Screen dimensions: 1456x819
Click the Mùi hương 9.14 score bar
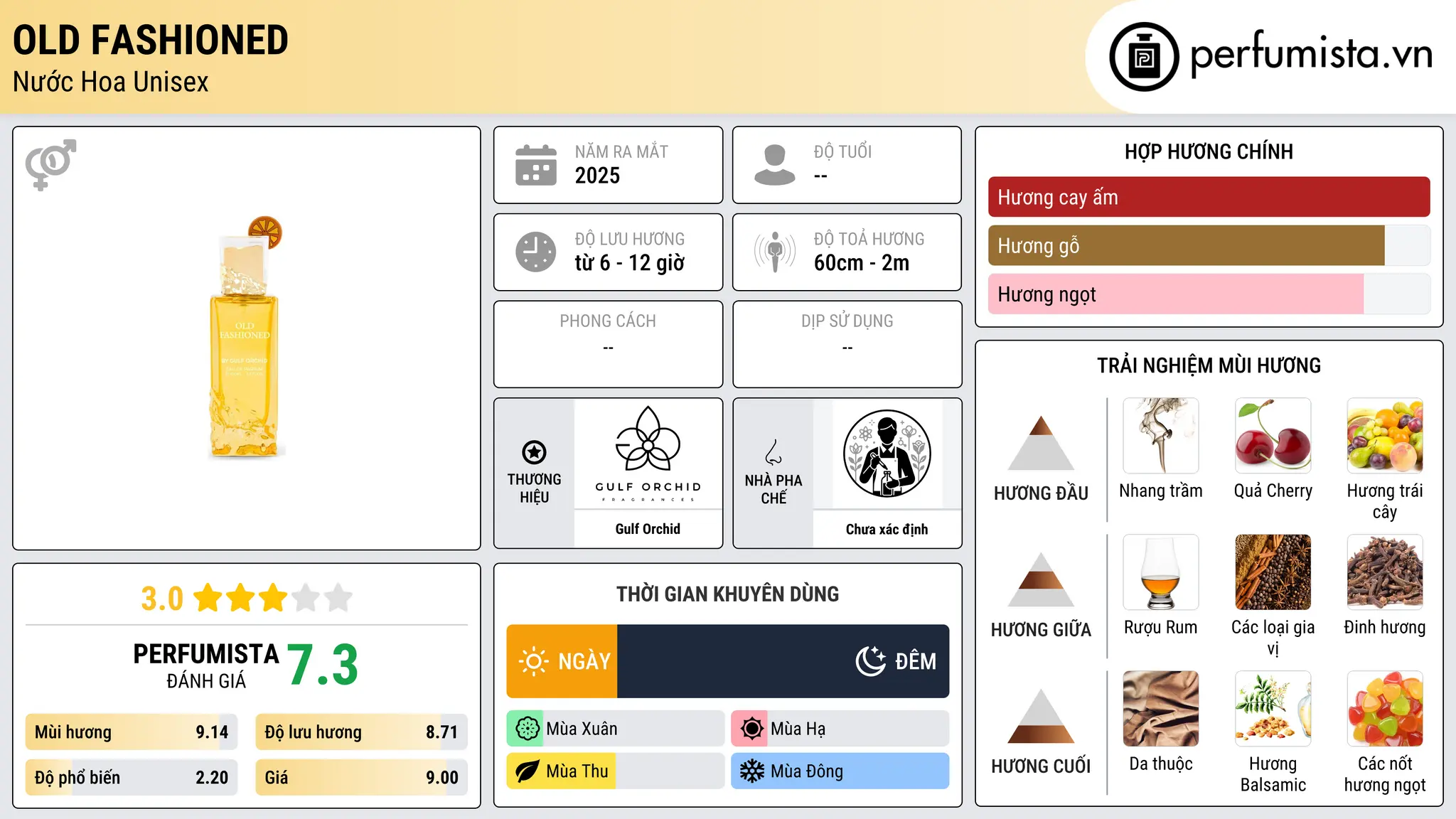click(x=132, y=732)
